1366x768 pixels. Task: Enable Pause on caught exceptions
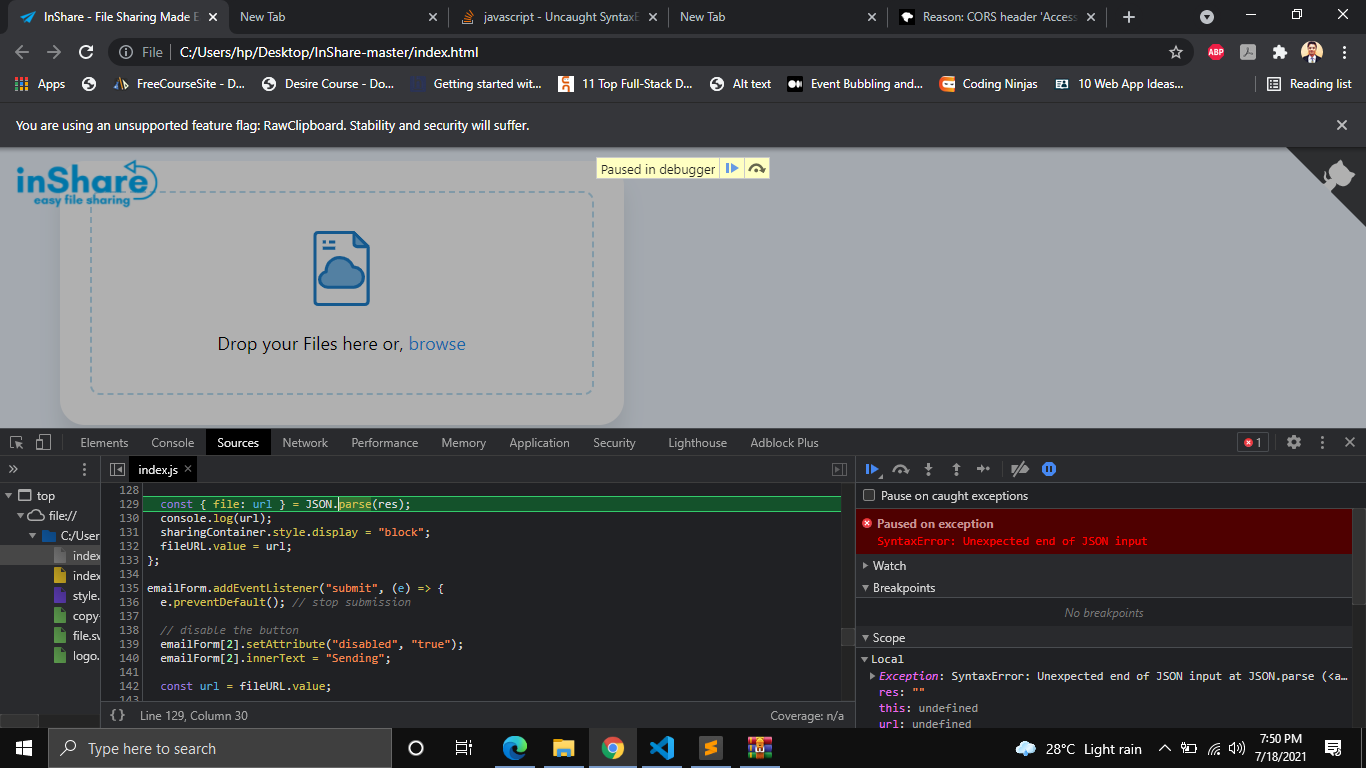(x=869, y=495)
